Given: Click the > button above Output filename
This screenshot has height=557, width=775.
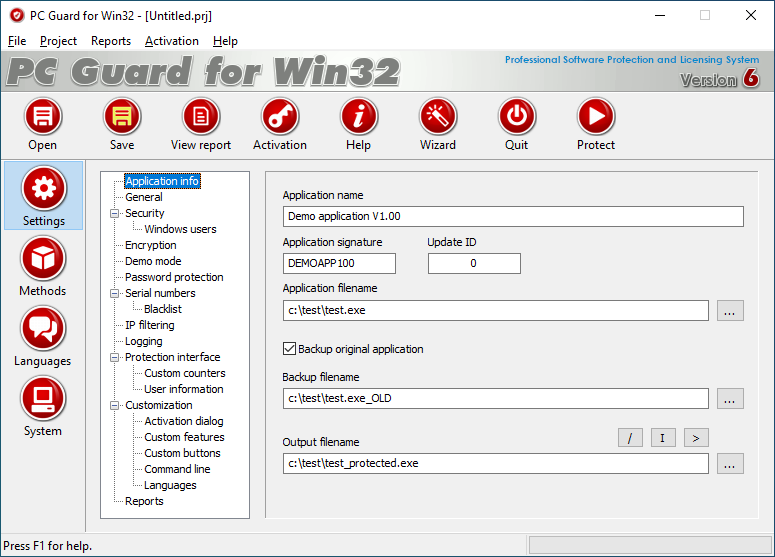Looking at the screenshot, I should click(696, 438).
